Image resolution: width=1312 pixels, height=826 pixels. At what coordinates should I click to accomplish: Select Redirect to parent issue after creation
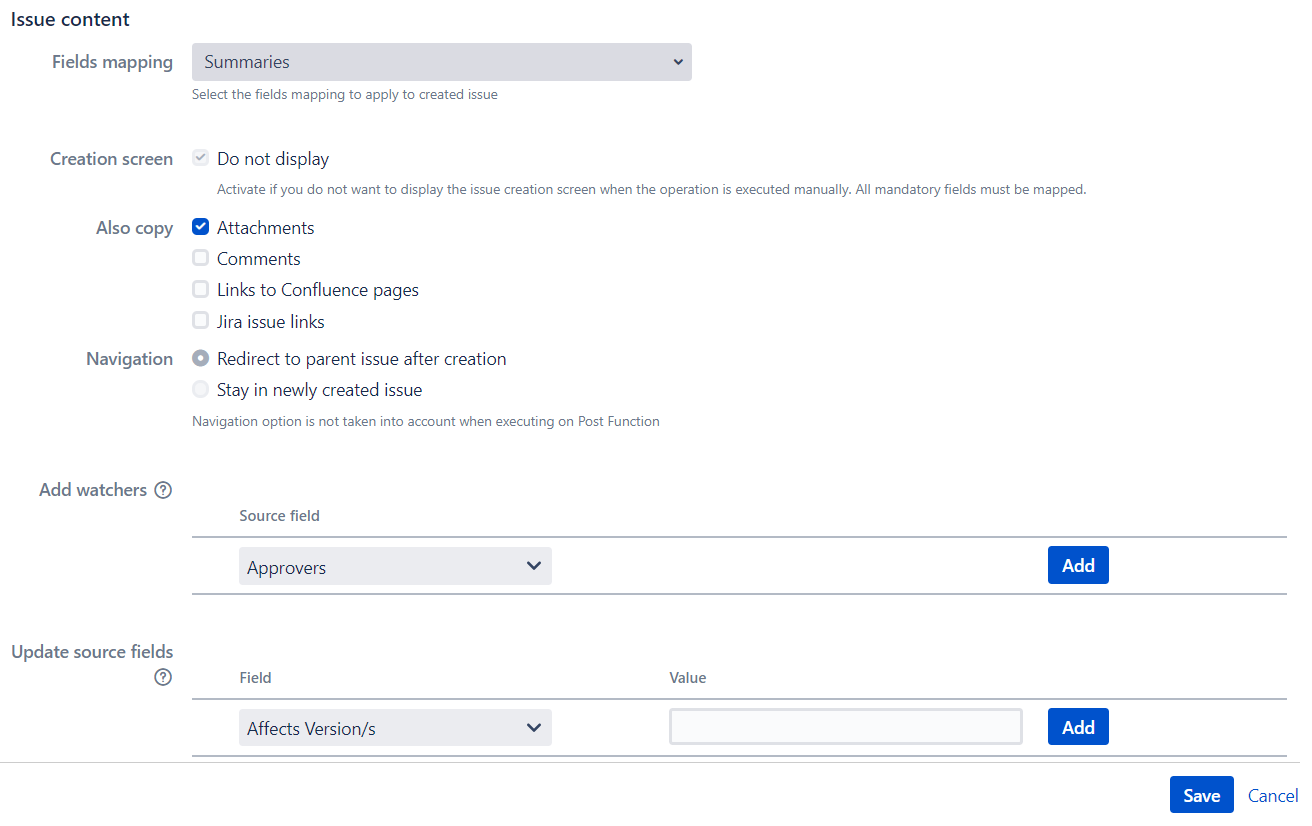click(x=200, y=358)
